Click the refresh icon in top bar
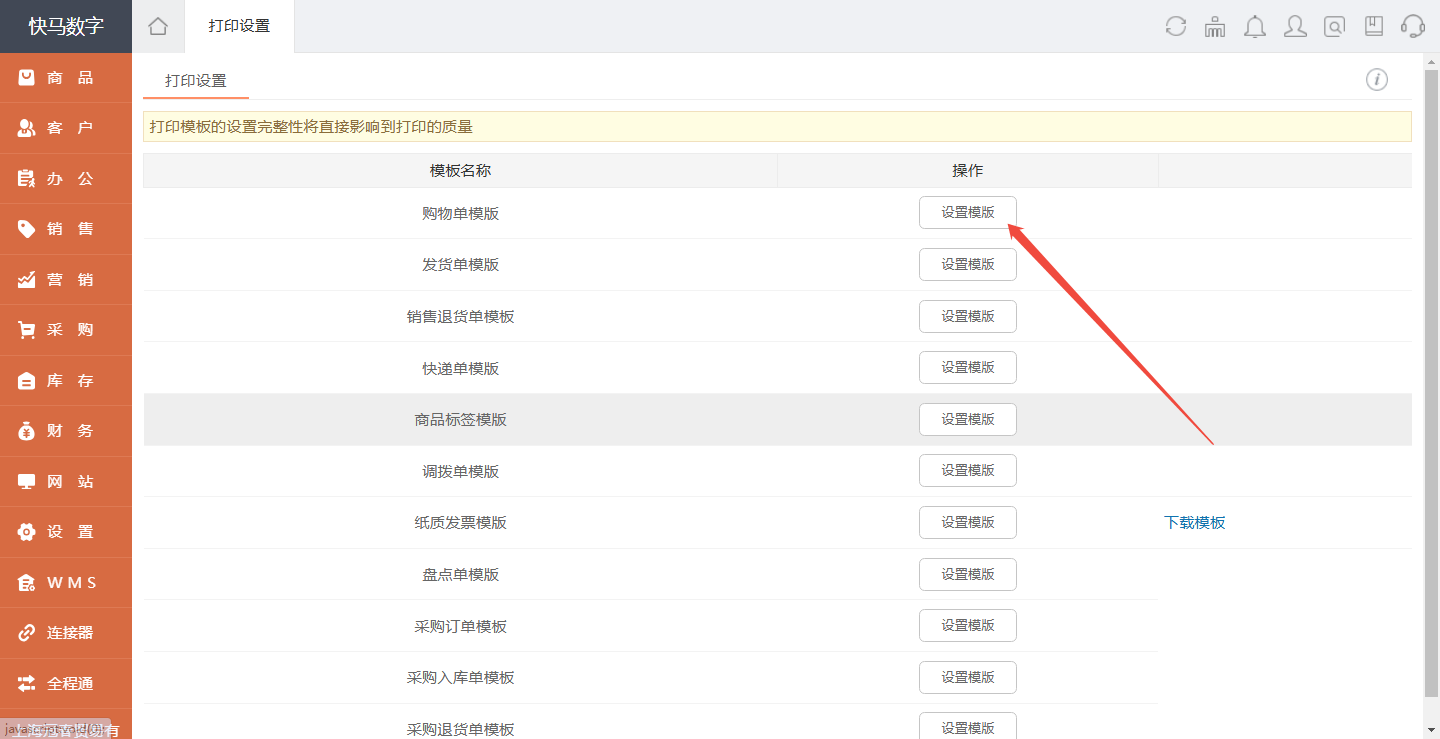Screen dimensions: 1440x739 (1176, 26)
